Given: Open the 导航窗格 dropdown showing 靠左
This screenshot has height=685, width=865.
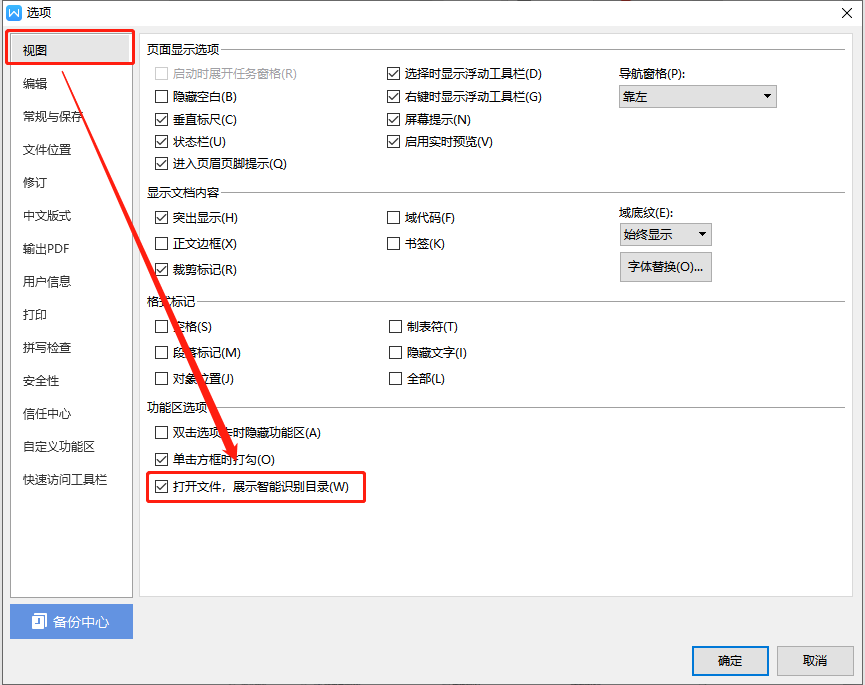Looking at the screenshot, I should pyautogui.click(x=697, y=97).
